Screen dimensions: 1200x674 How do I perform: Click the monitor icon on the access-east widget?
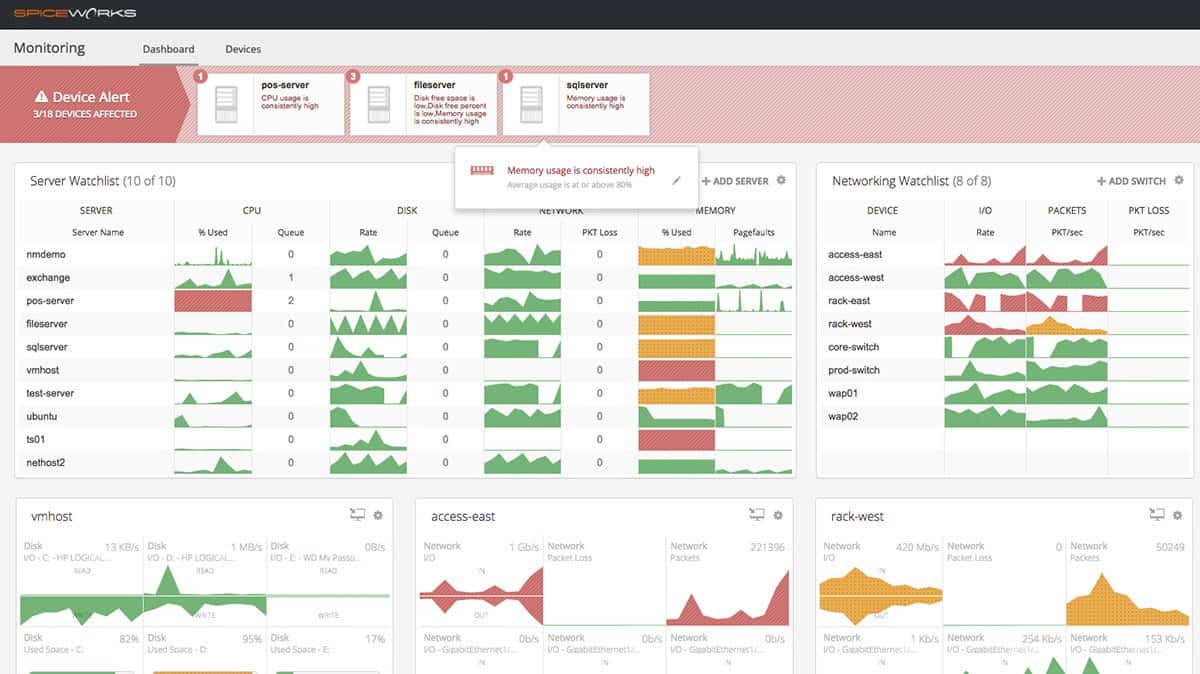pyautogui.click(x=756, y=513)
